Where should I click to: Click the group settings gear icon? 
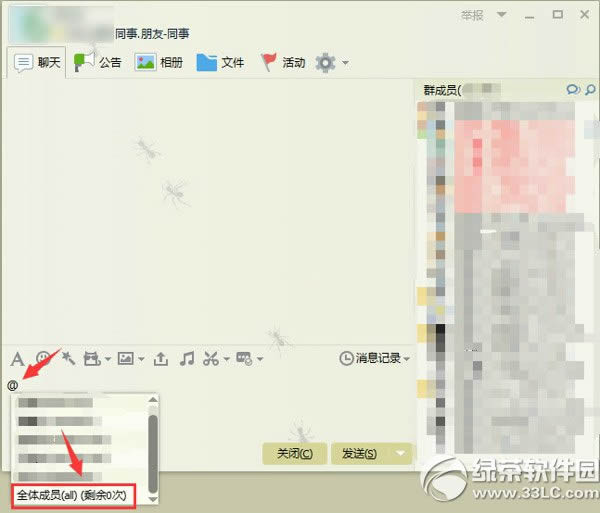point(325,62)
